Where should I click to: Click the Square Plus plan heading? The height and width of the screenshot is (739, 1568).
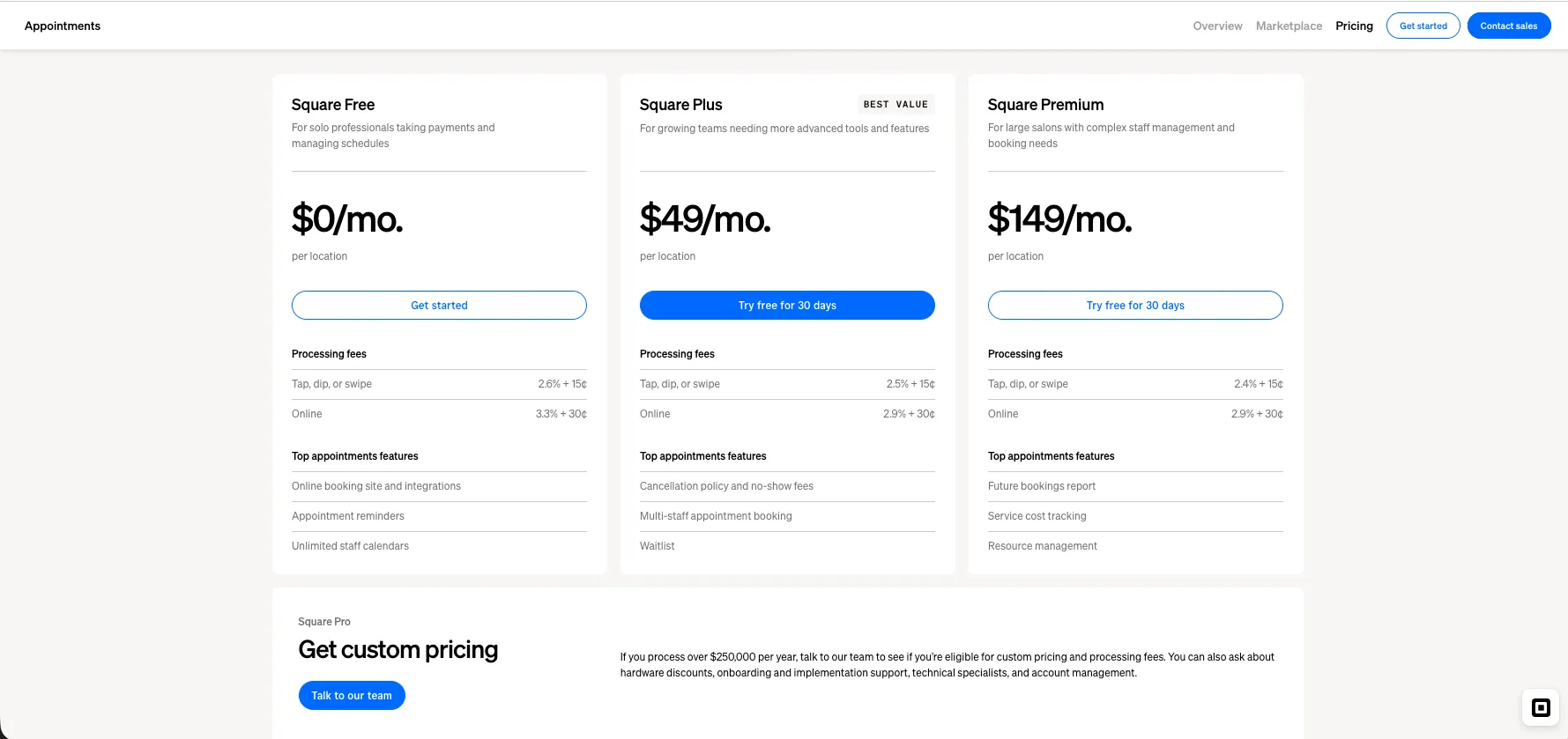681,105
